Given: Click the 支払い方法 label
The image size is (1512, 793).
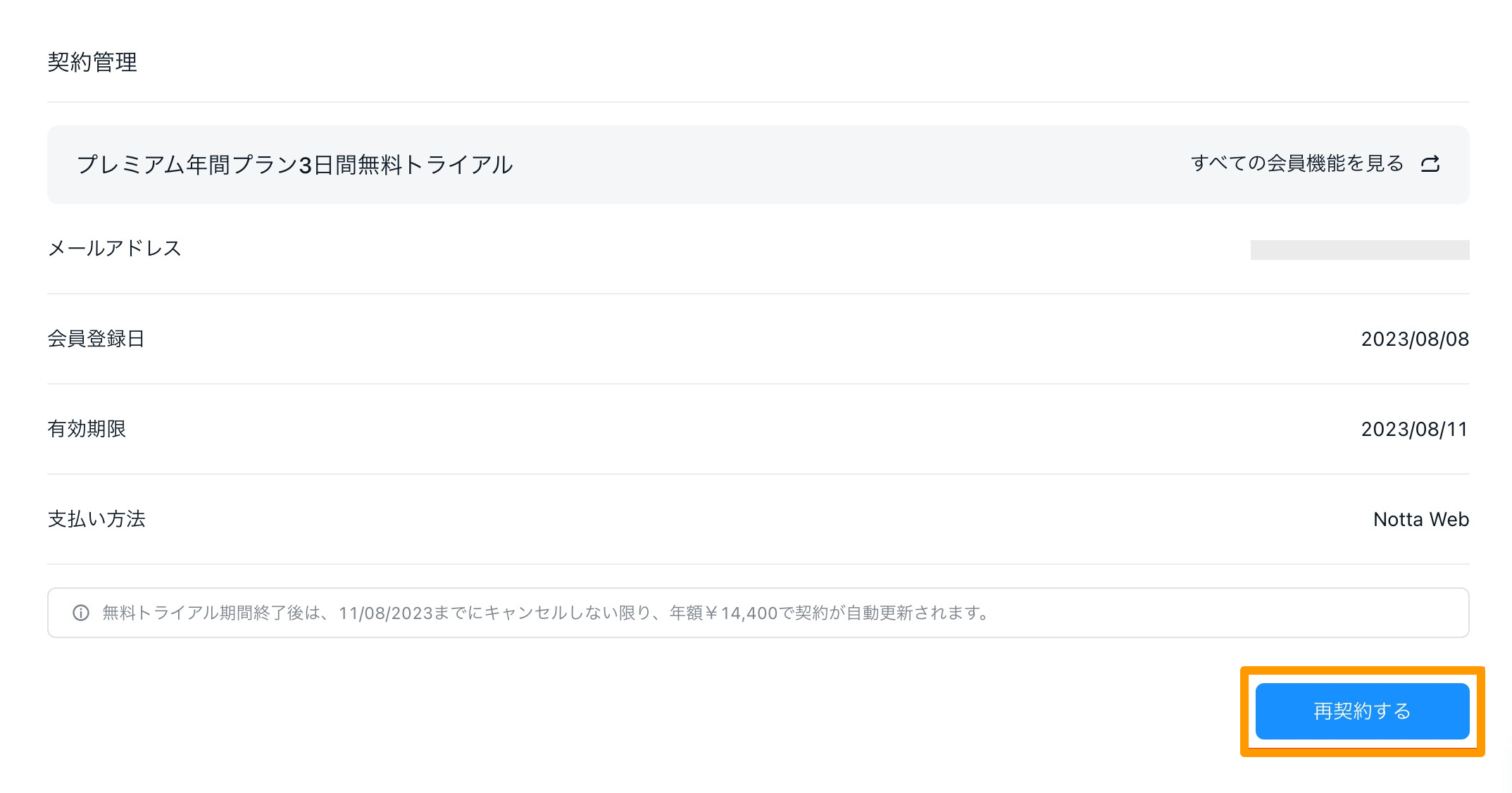Looking at the screenshot, I should [96, 519].
